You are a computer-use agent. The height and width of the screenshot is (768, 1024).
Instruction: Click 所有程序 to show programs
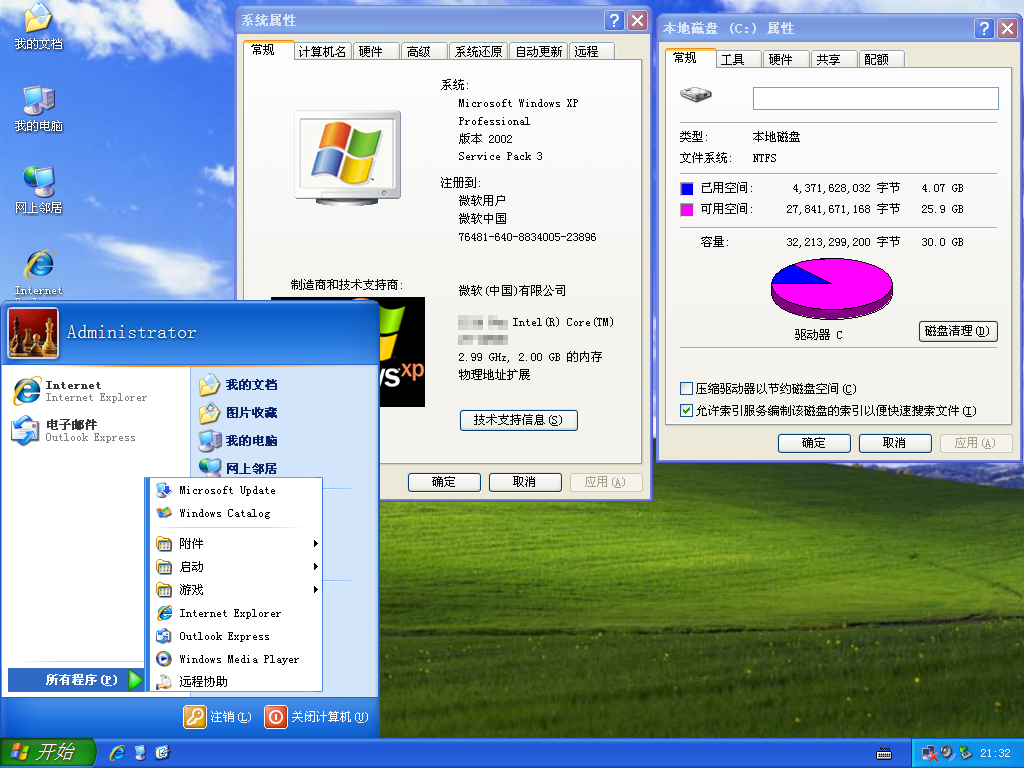point(75,680)
